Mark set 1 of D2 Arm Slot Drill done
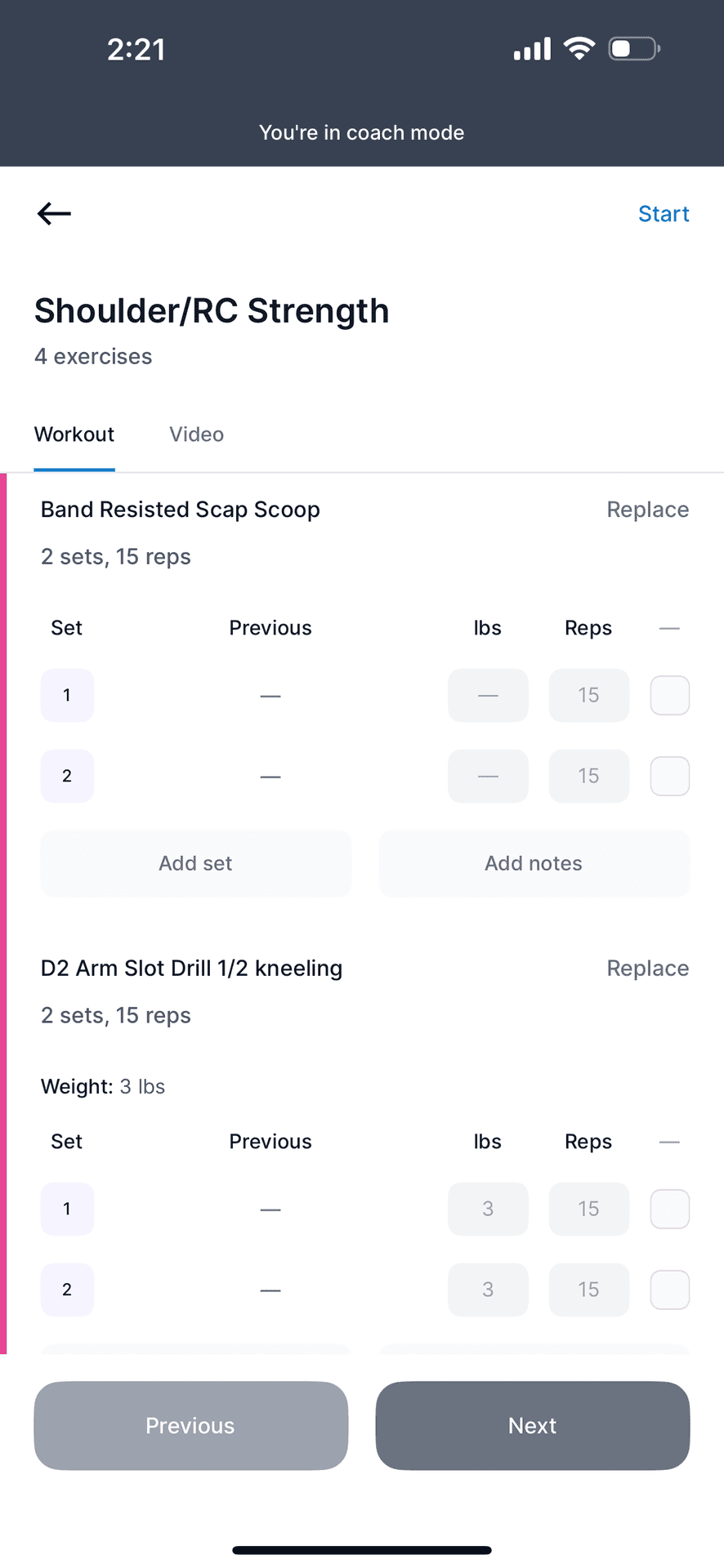This screenshot has width=724, height=1568. (669, 1209)
